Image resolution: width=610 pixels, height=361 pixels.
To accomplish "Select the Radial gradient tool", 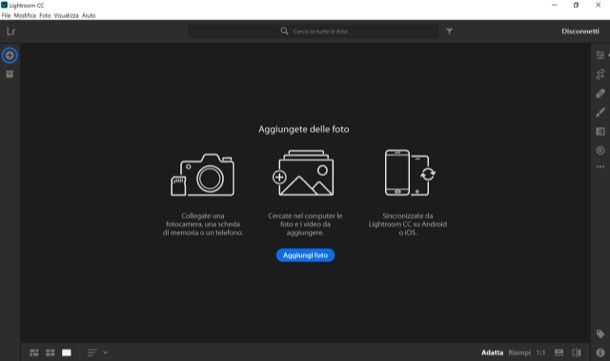I will (x=600, y=150).
